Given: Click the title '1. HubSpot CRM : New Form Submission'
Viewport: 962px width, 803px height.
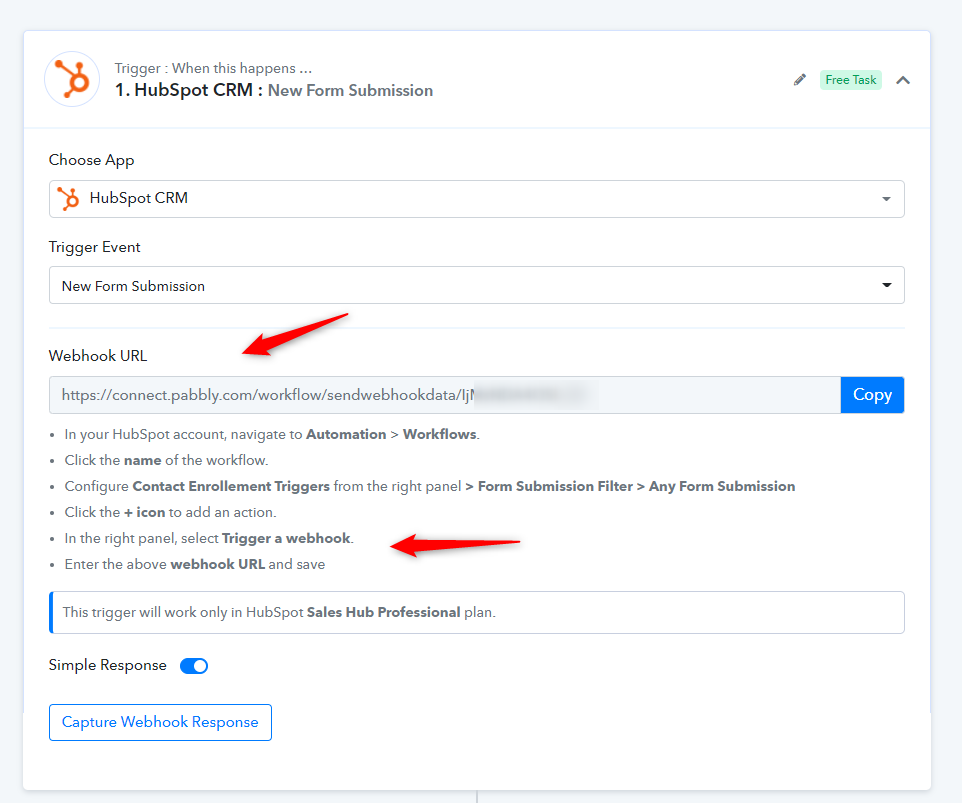Looking at the screenshot, I should 274,90.
